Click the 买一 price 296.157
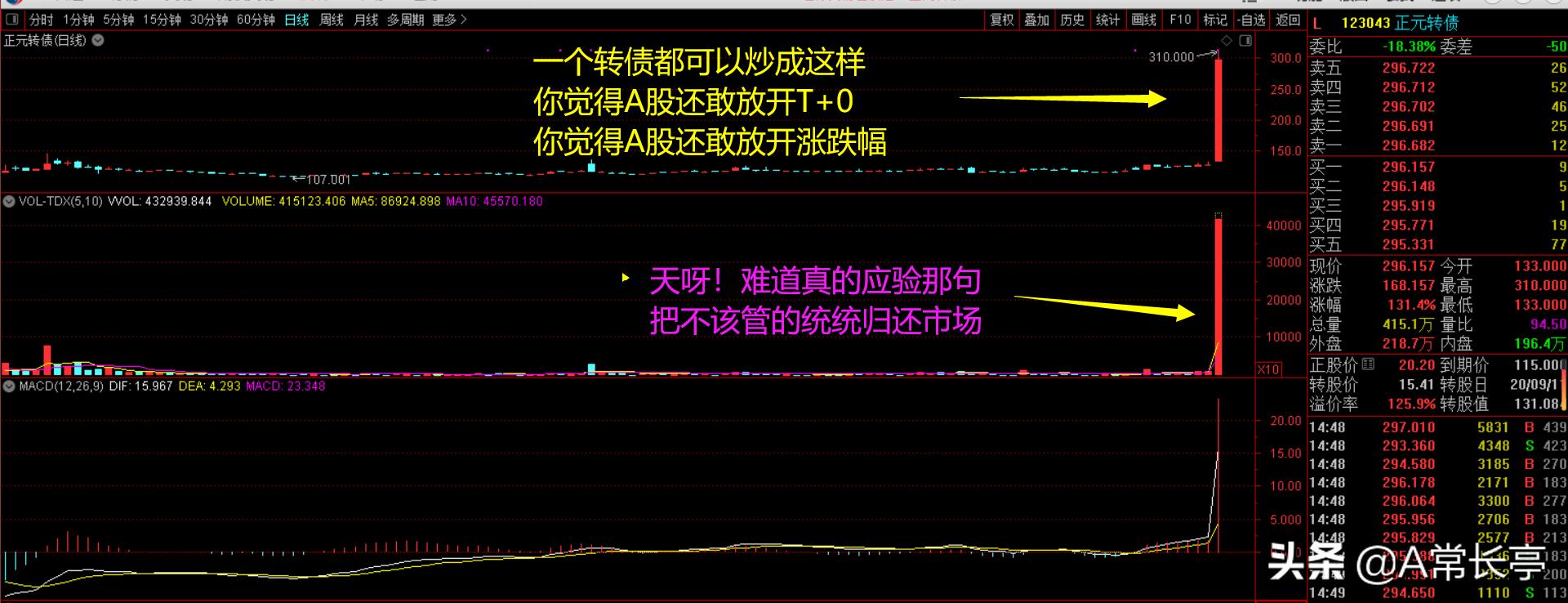The width and height of the screenshot is (1568, 603). pos(1408,167)
